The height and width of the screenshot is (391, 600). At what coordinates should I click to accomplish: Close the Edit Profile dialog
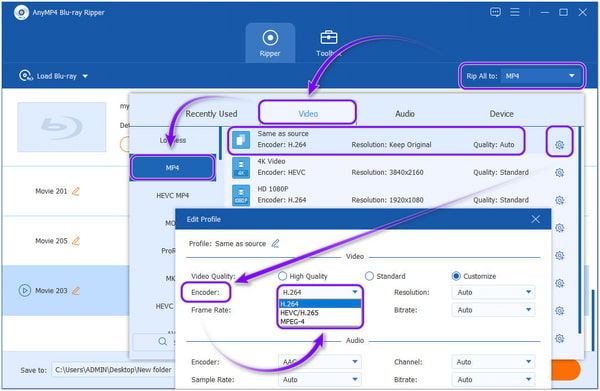tap(535, 219)
